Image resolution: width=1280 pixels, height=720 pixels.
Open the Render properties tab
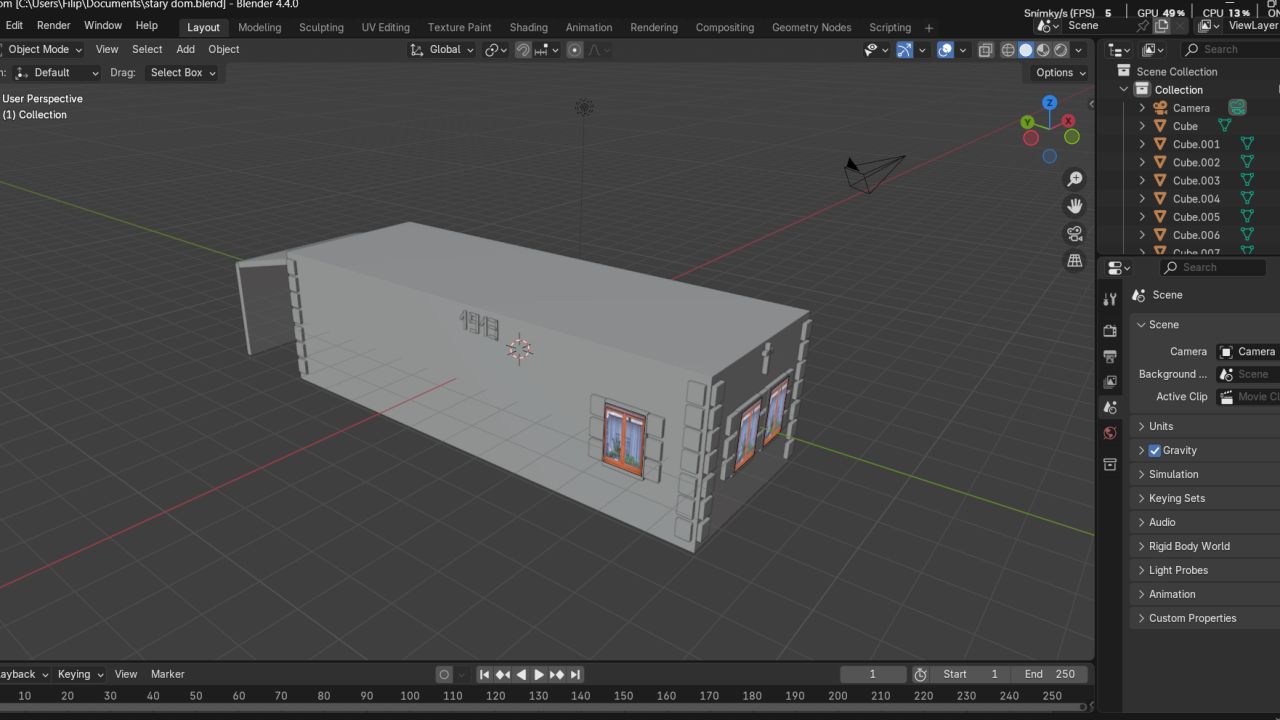(1110, 330)
